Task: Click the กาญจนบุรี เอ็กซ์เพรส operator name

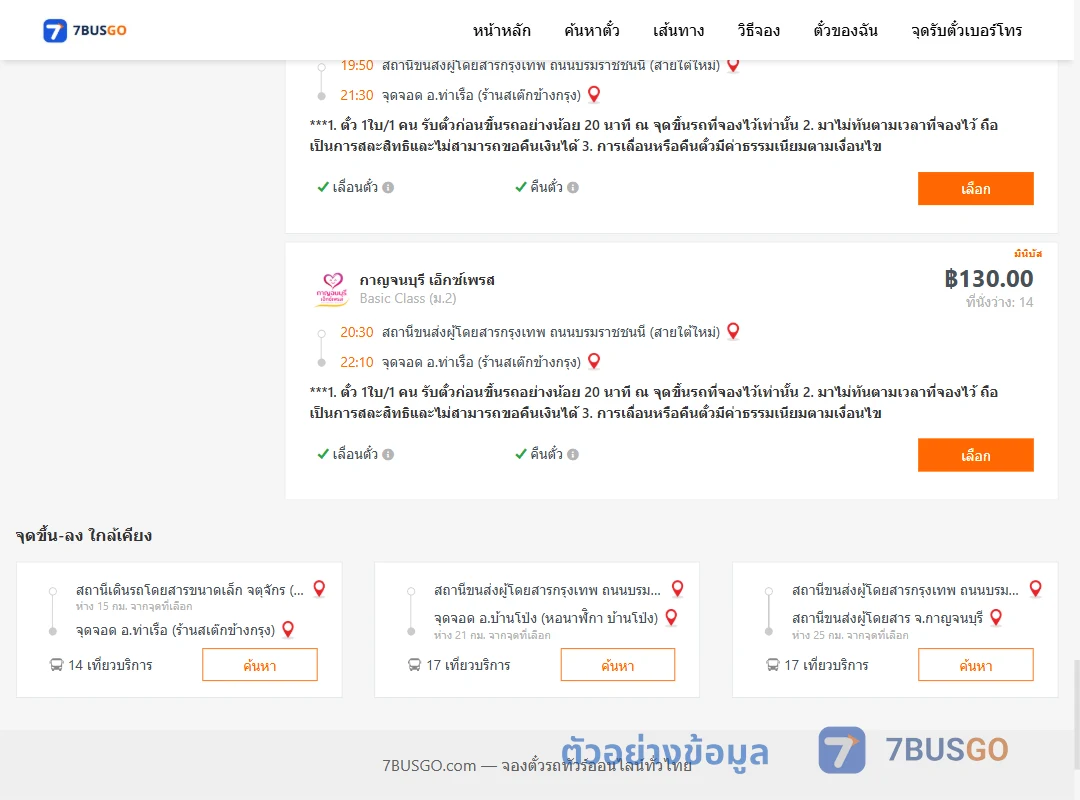Action: 427,280
